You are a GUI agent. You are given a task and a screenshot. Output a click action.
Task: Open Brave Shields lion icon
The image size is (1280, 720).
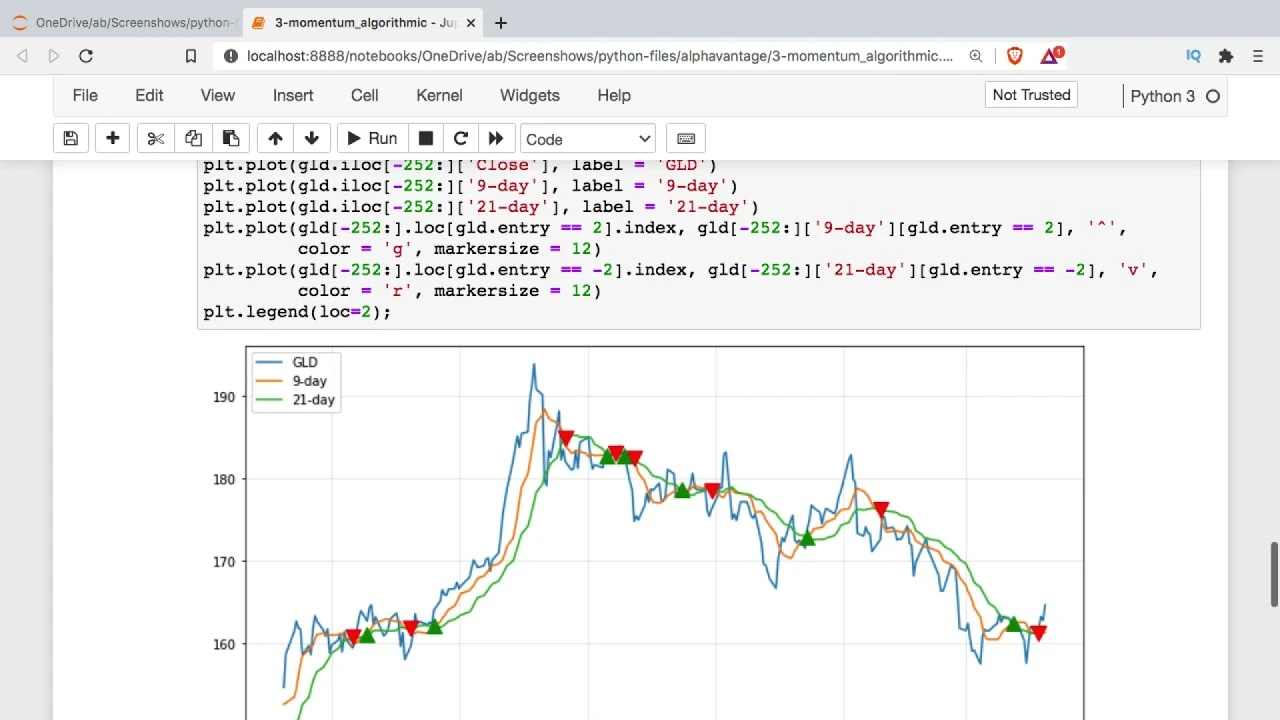click(x=1015, y=56)
